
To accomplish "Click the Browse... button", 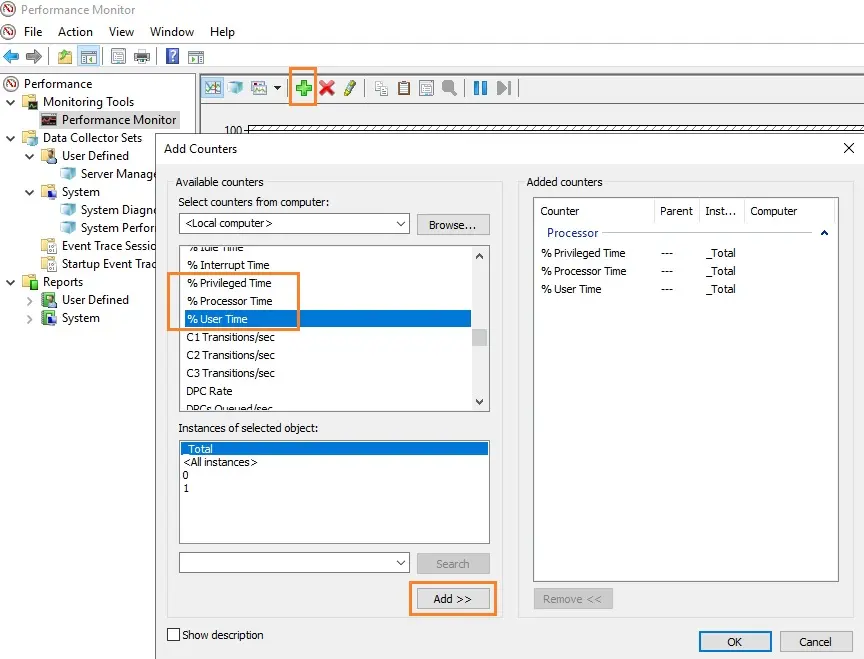I will click(453, 224).
